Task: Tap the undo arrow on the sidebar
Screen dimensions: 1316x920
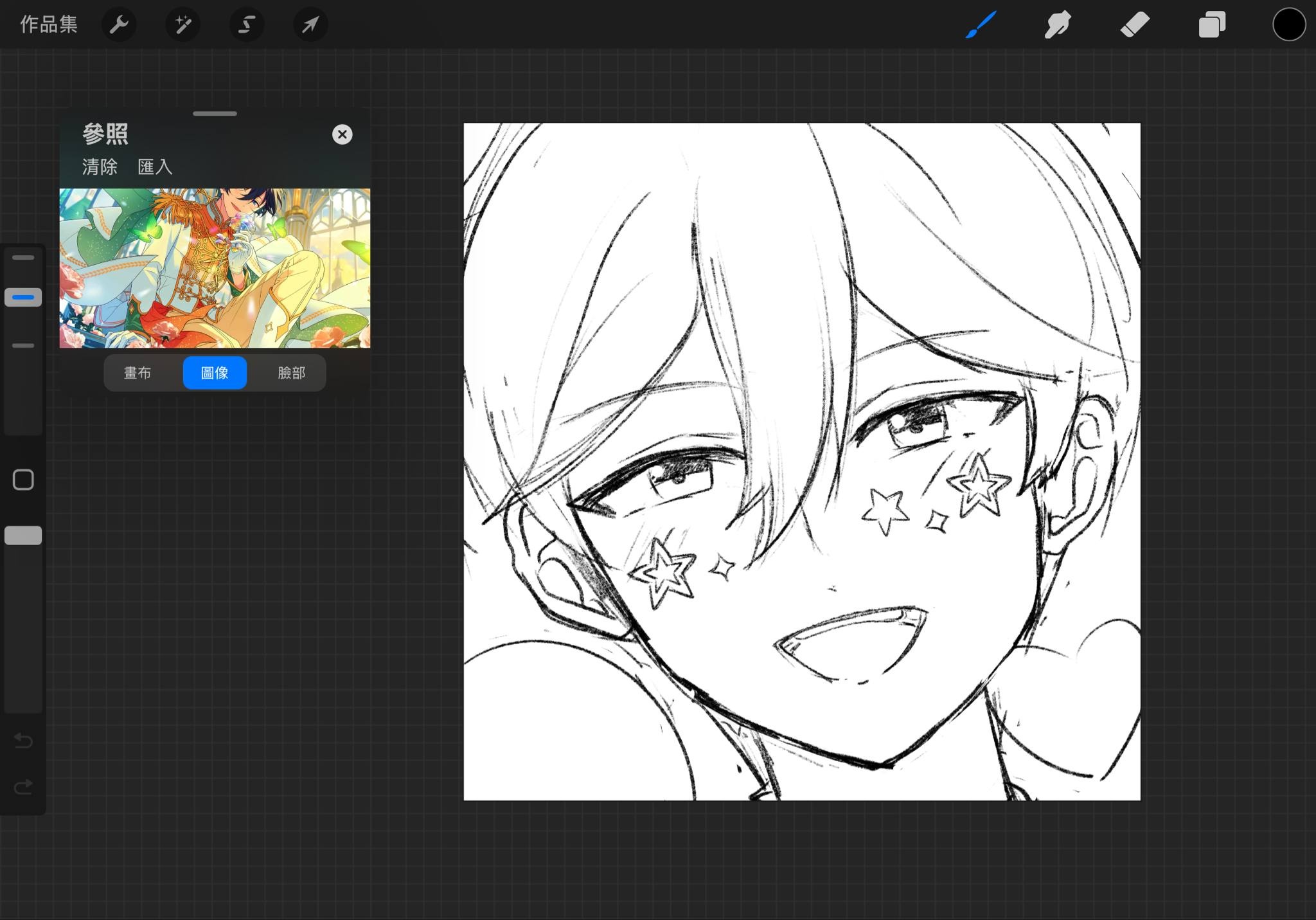Action: [23, 741]
